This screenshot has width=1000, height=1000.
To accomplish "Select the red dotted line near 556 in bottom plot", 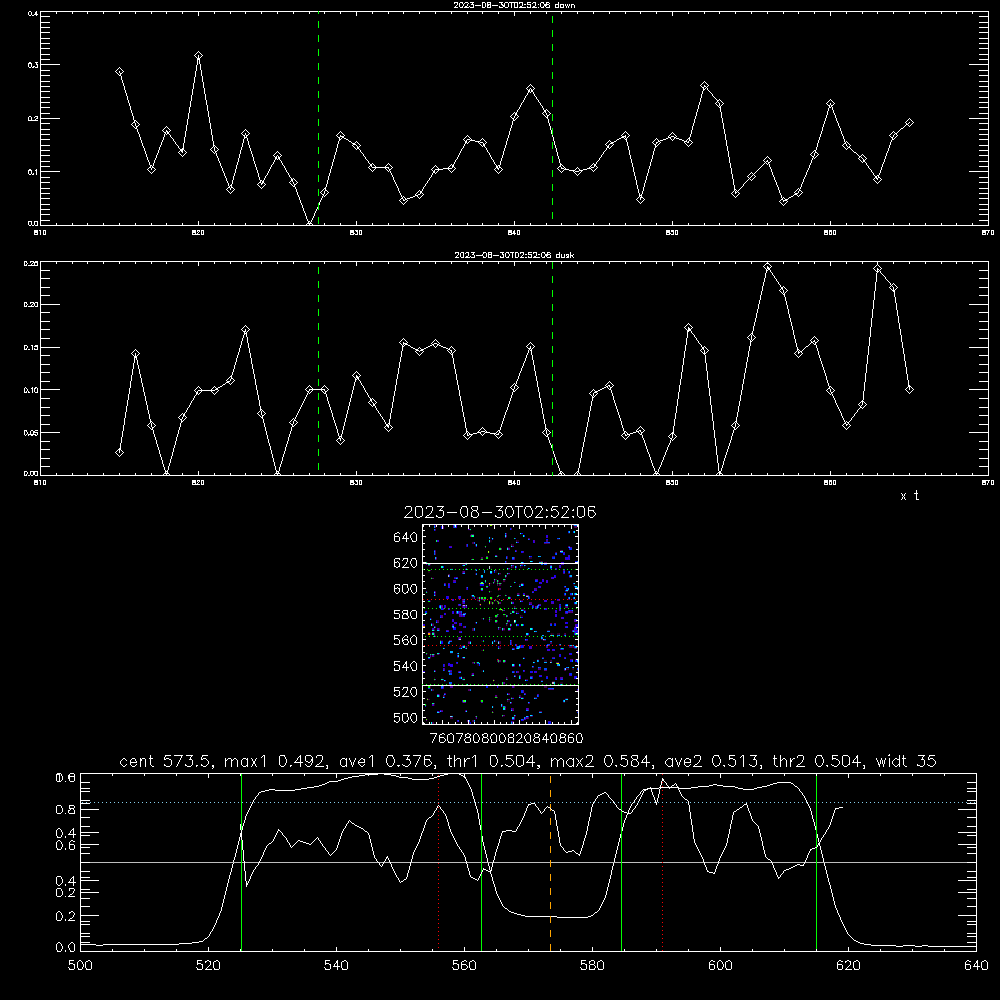I will click(438, 861).
